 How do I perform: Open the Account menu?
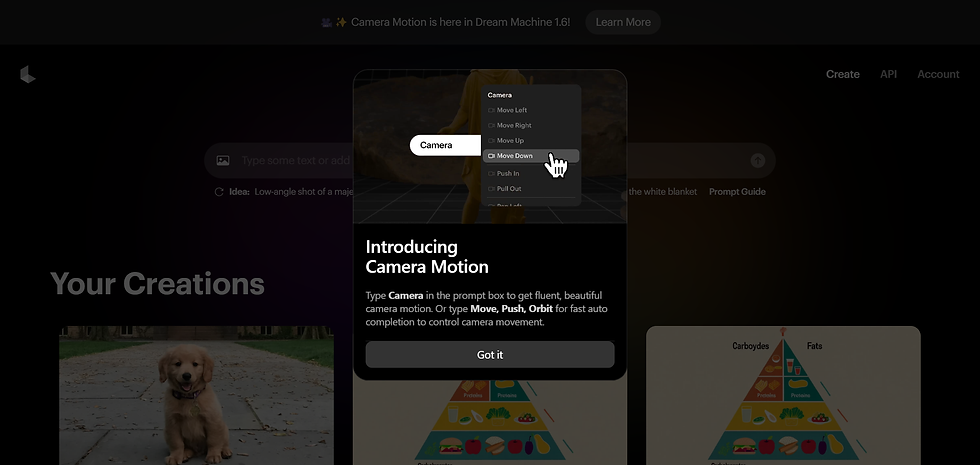tap(938, 74)
